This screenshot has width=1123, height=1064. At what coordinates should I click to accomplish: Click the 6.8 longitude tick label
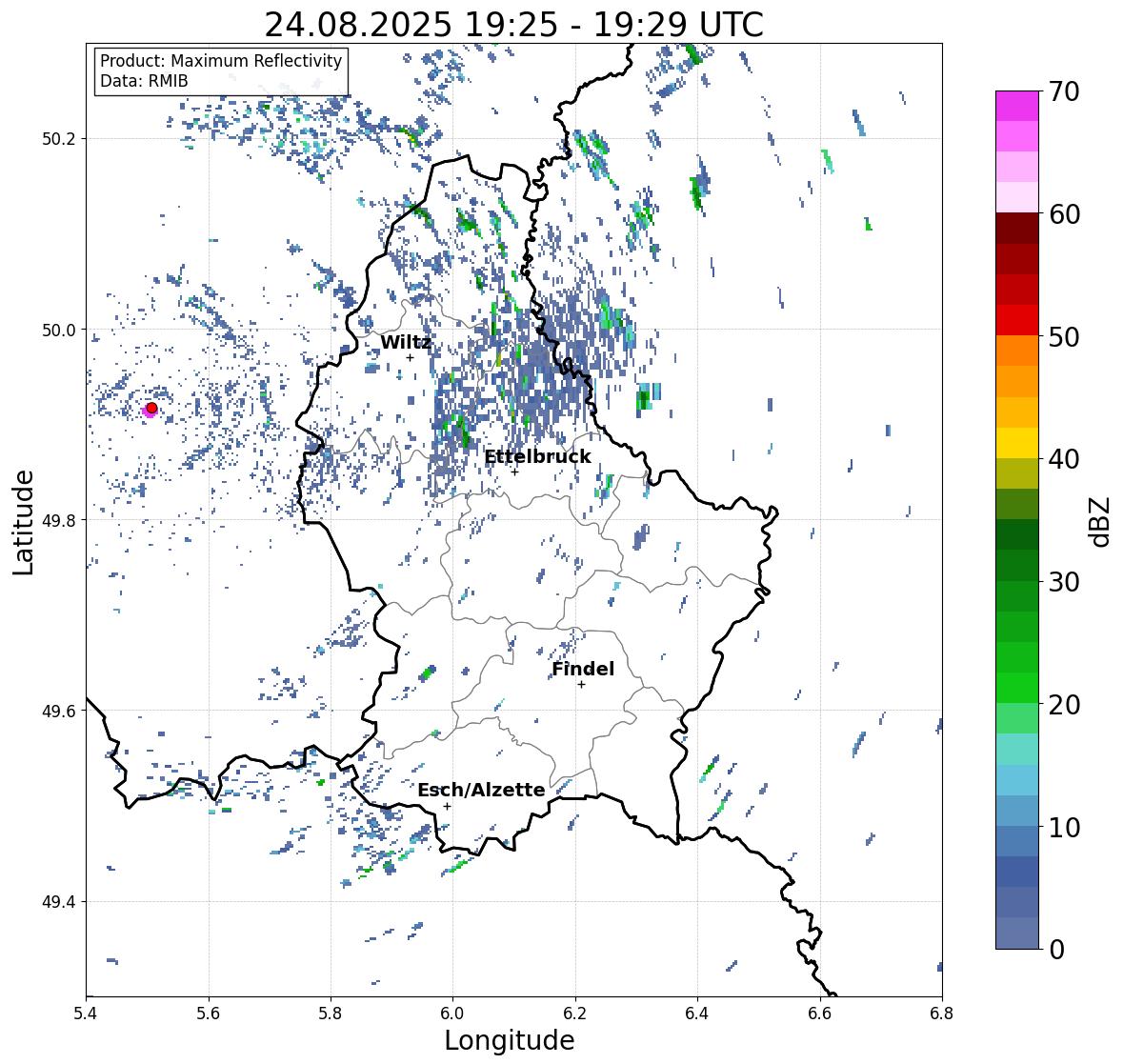[x=942, y=1014]
